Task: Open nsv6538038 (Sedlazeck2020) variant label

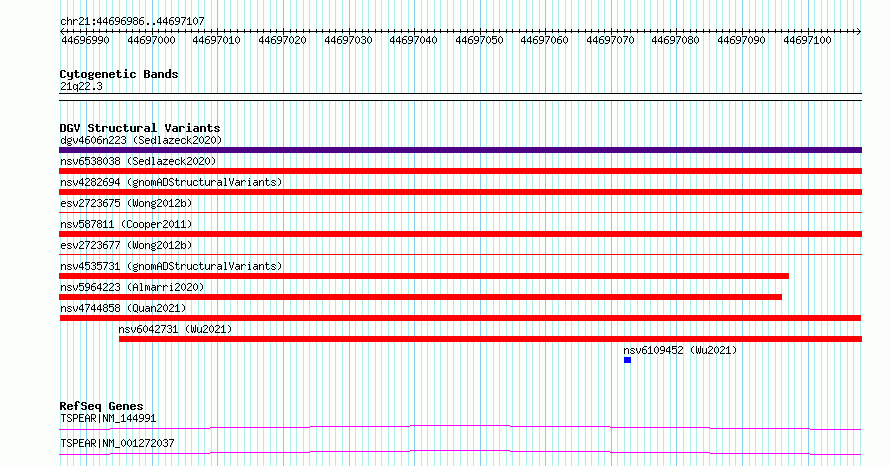Action: [x=138, y=161]
